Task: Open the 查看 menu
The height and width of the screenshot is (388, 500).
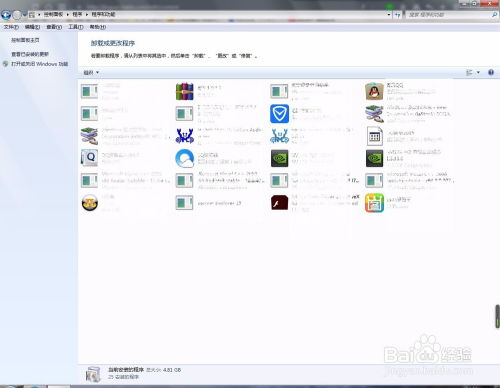Action: point(54,27)
